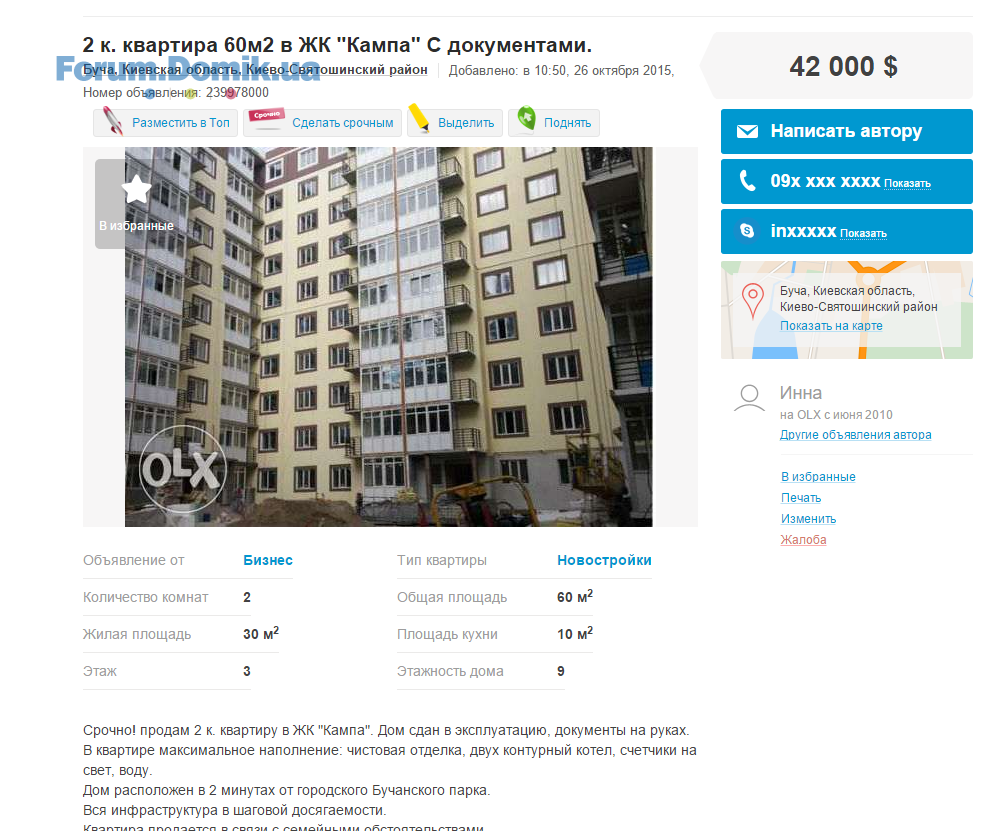1007x831 pixels.
Task: Click the yellow highlighter icon
Action: [419, 118]
